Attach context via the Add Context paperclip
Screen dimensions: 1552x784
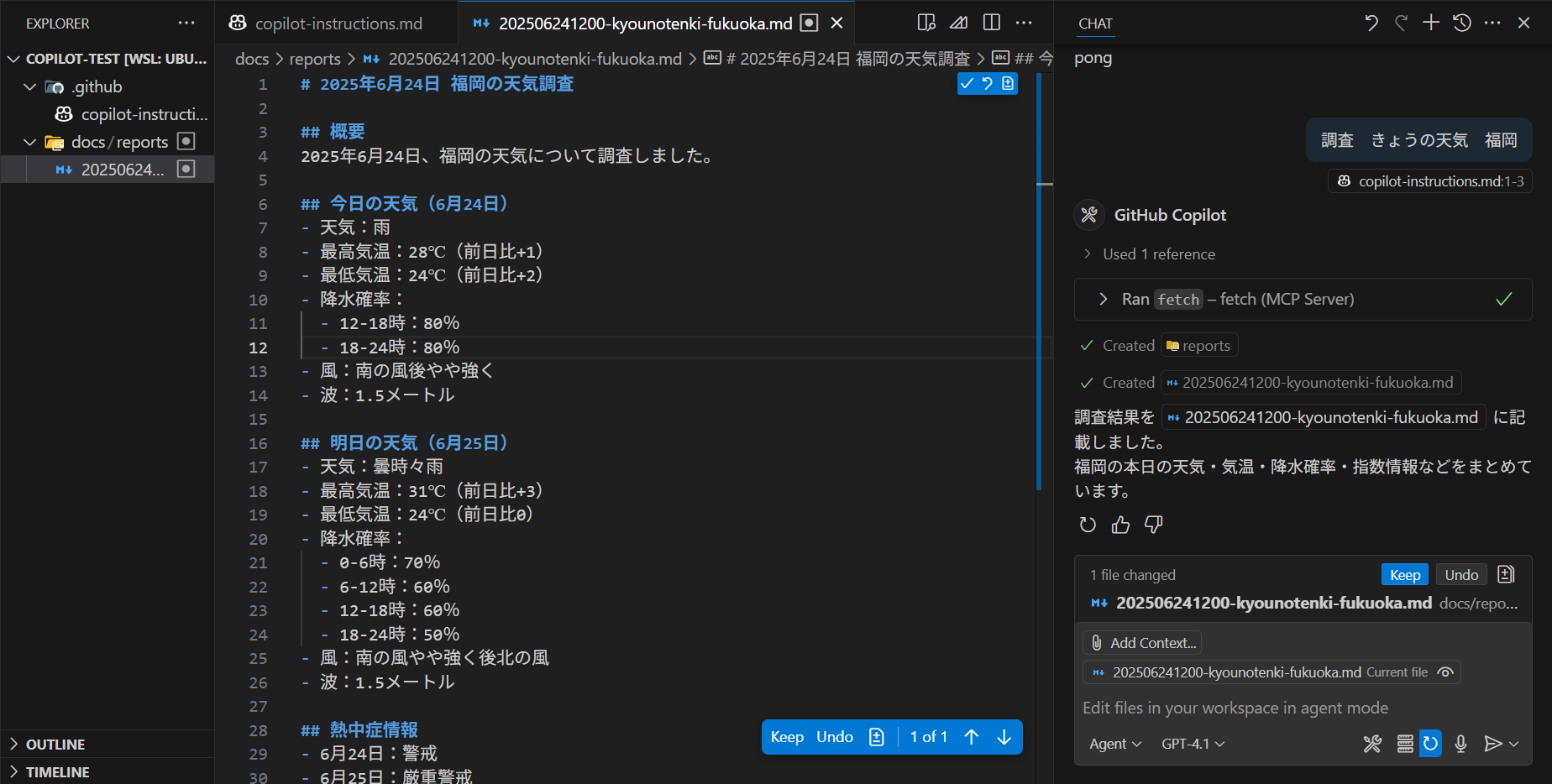point(1141,642)
